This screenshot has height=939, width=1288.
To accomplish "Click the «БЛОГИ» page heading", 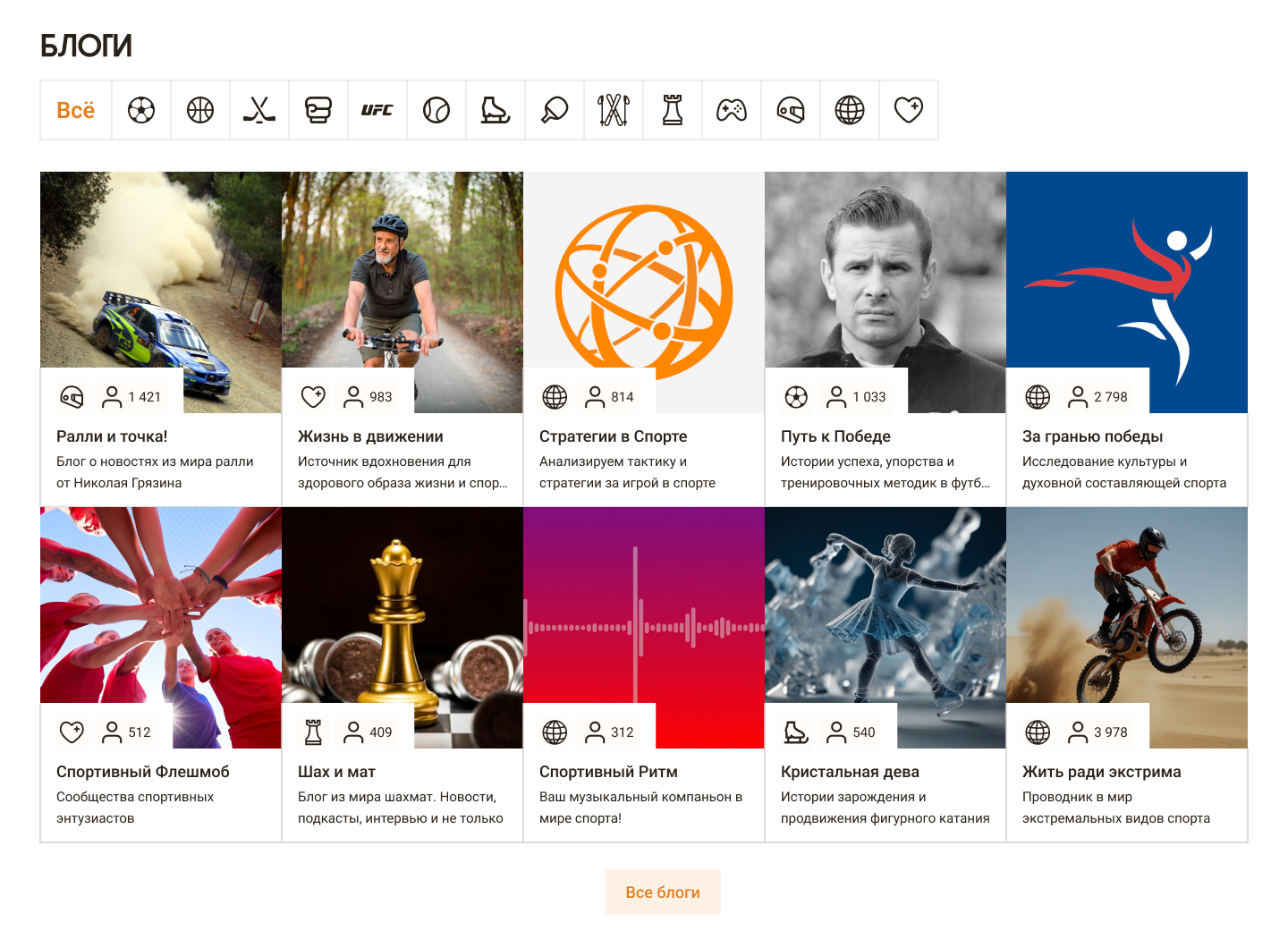I will (x=86, y=46).
